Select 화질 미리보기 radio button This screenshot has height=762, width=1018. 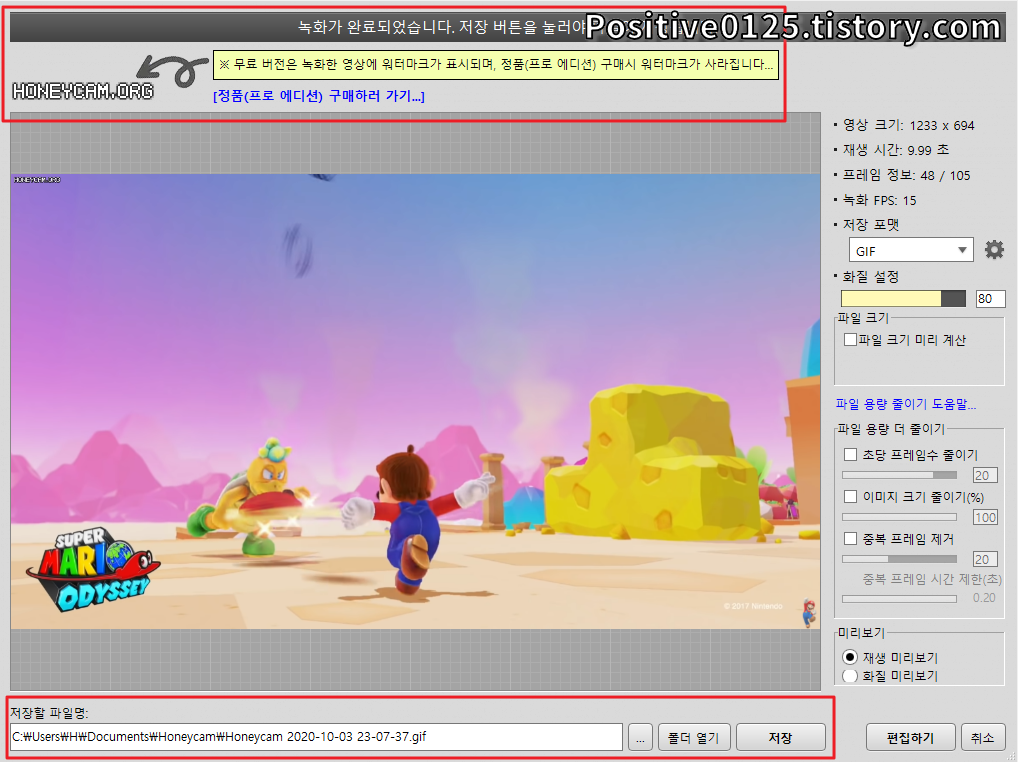[850, 676]
